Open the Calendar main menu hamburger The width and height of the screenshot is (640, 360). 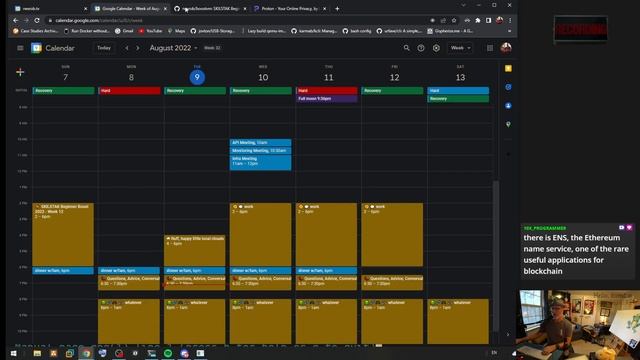coord(20,48)
